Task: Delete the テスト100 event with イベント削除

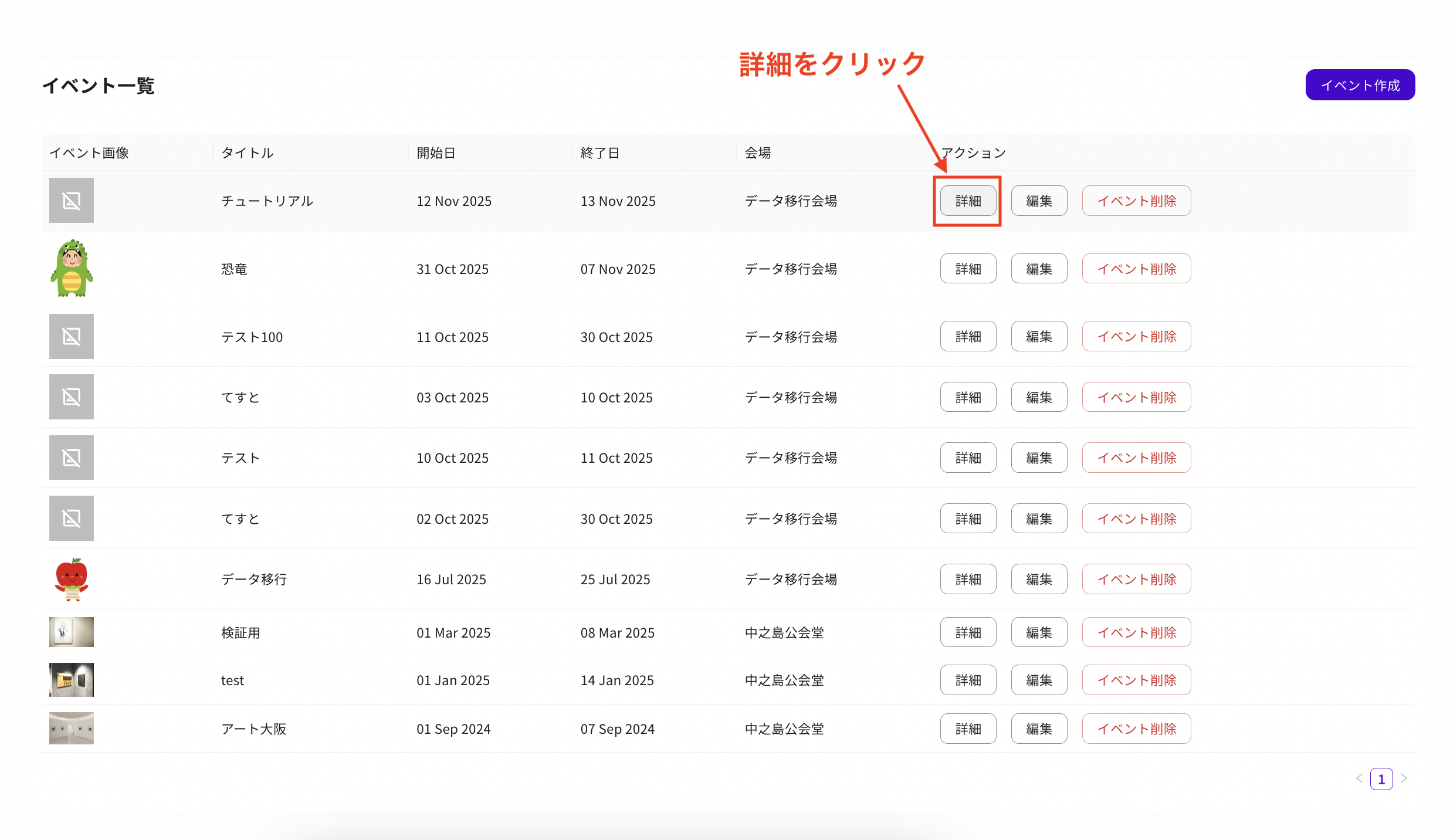Action: (1136, 336)
